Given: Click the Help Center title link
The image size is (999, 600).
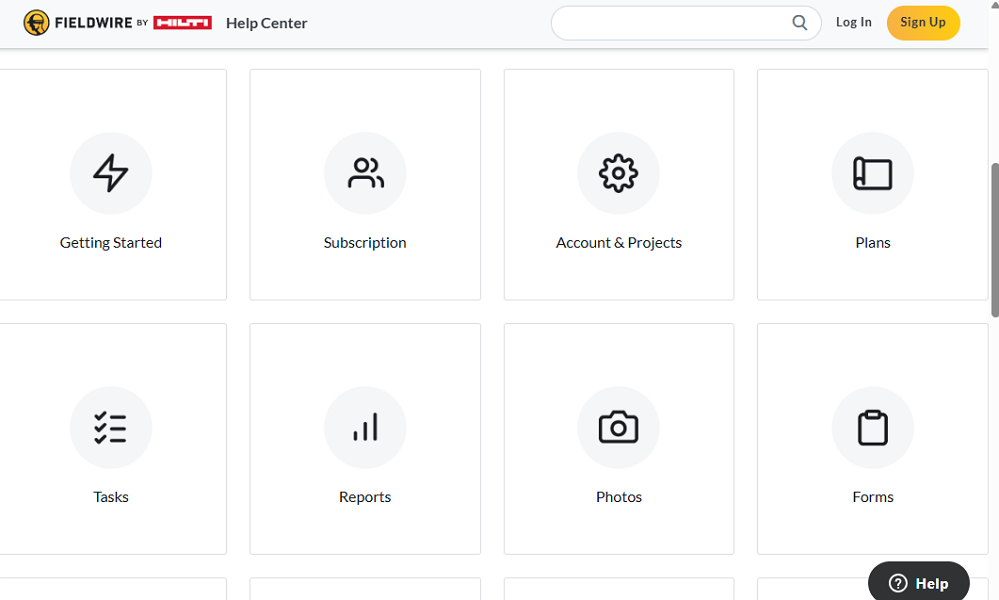Looking at the screenshot, I should (x=266, y=23).
